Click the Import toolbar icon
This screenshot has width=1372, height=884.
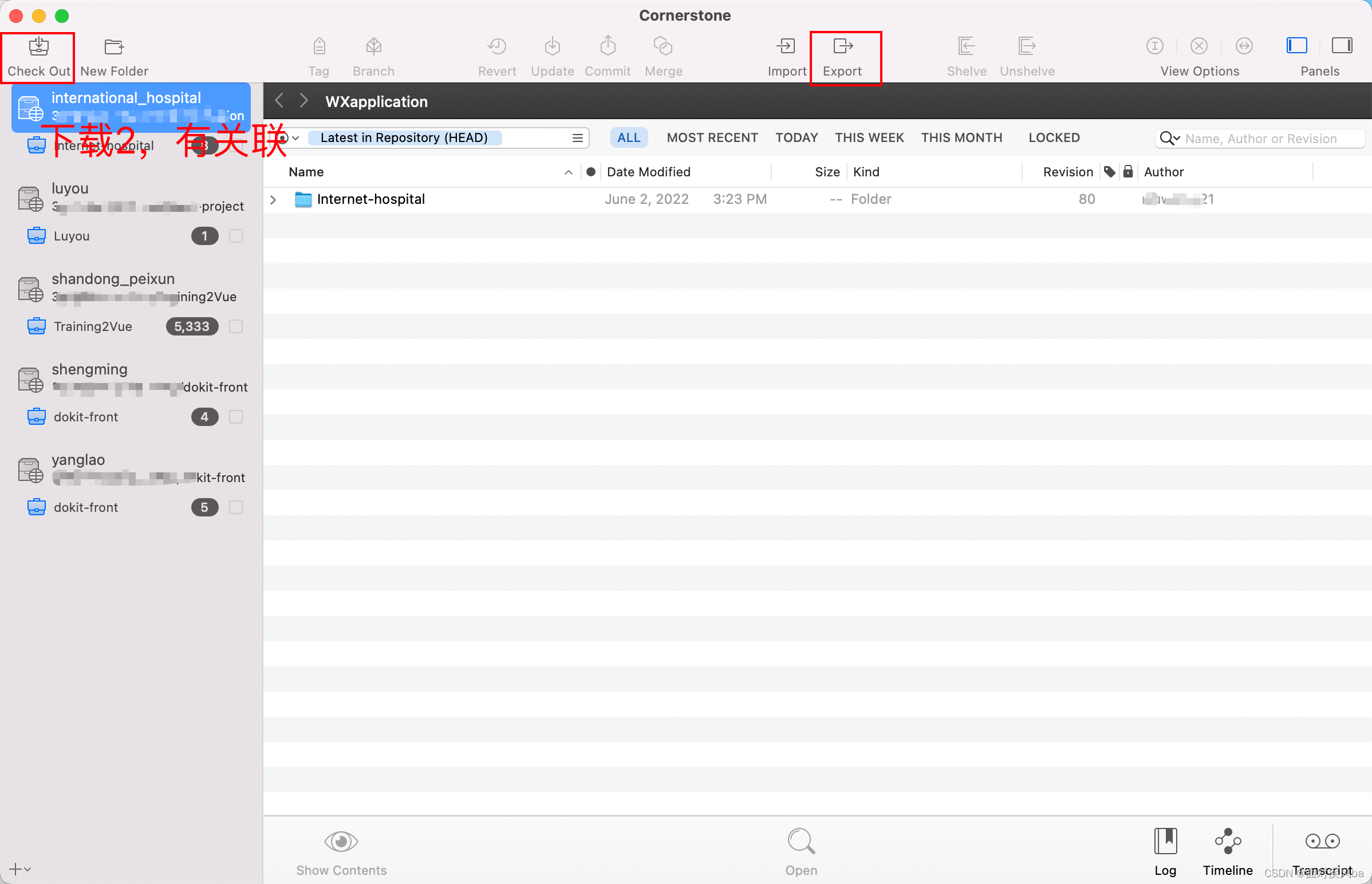click(786, 46)
